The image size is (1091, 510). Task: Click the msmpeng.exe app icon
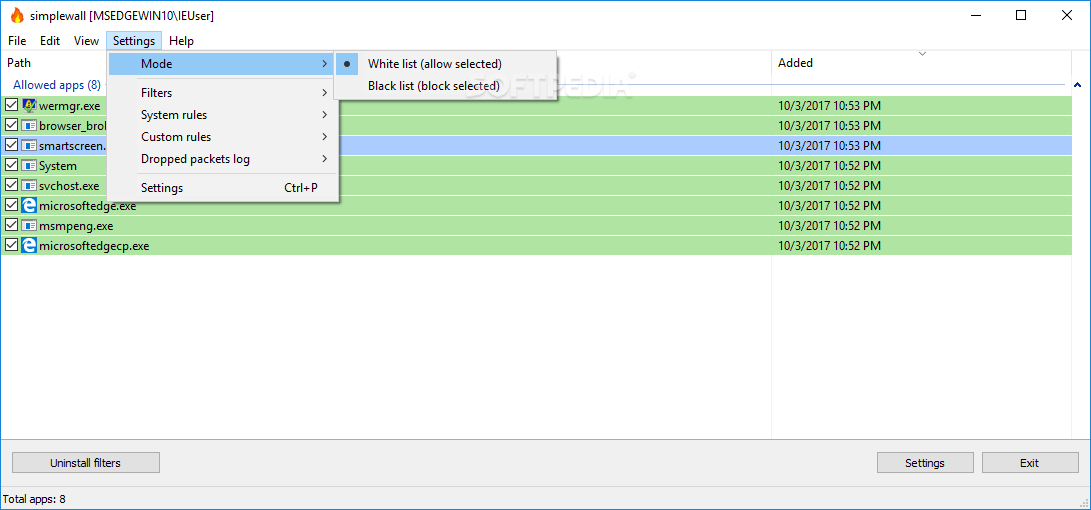click(29, 226)
